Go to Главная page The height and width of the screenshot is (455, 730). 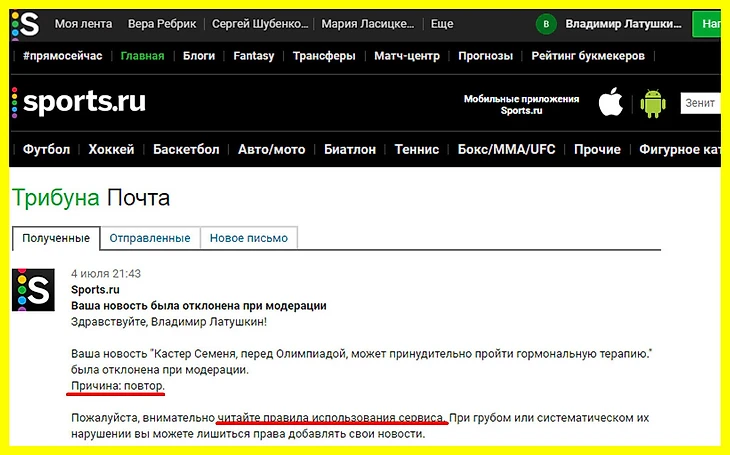click(x=142, y=56)
